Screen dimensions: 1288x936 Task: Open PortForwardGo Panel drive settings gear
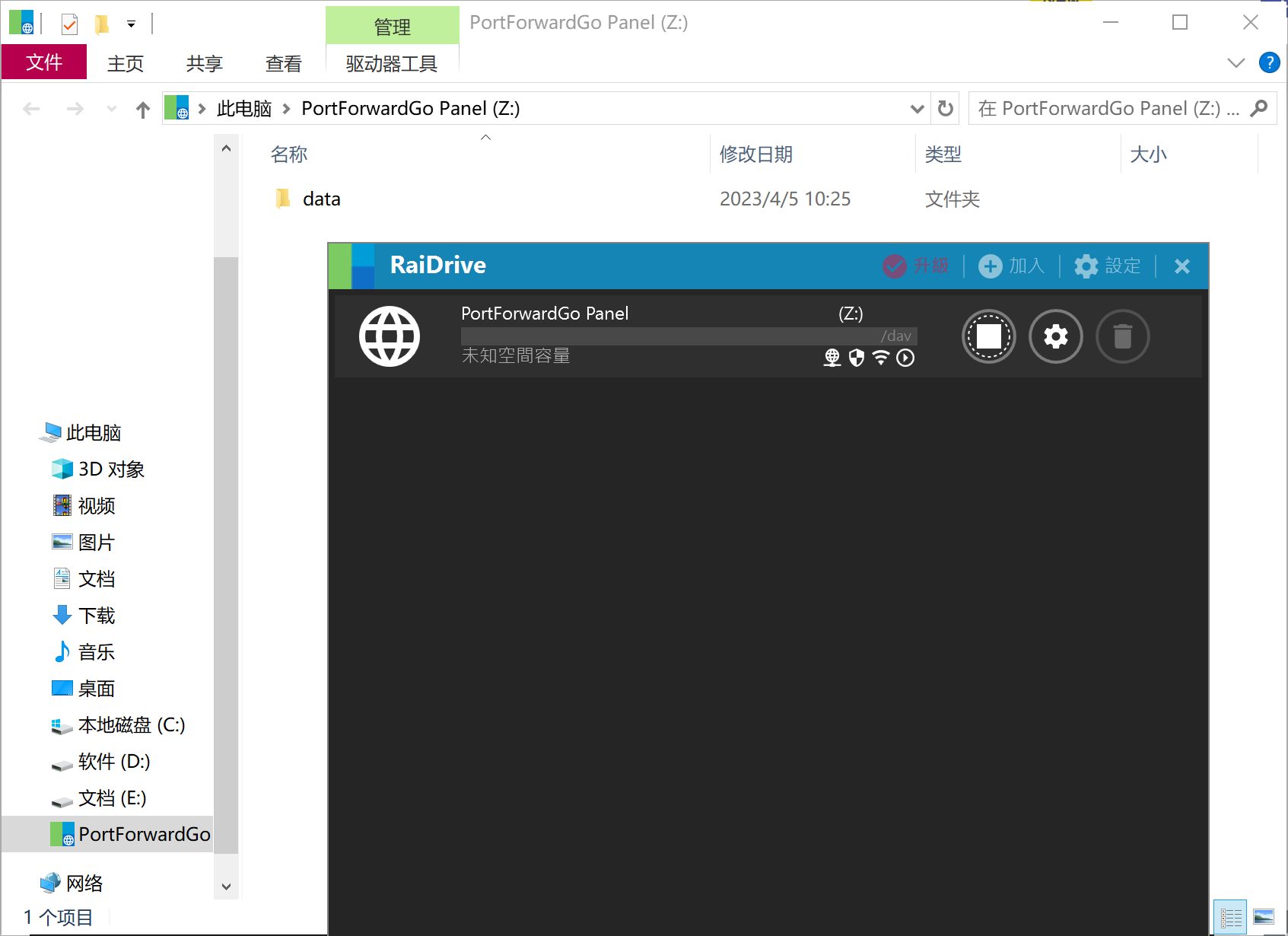click(1055, 336)
